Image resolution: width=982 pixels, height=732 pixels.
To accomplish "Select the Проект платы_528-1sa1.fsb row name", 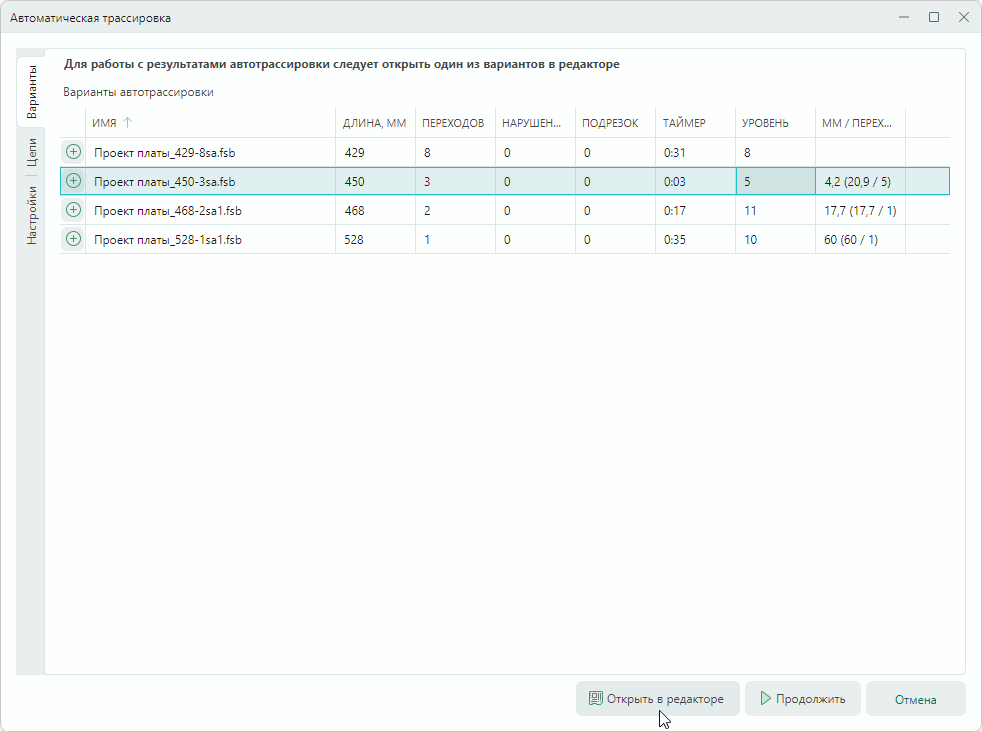I will 168,240.
